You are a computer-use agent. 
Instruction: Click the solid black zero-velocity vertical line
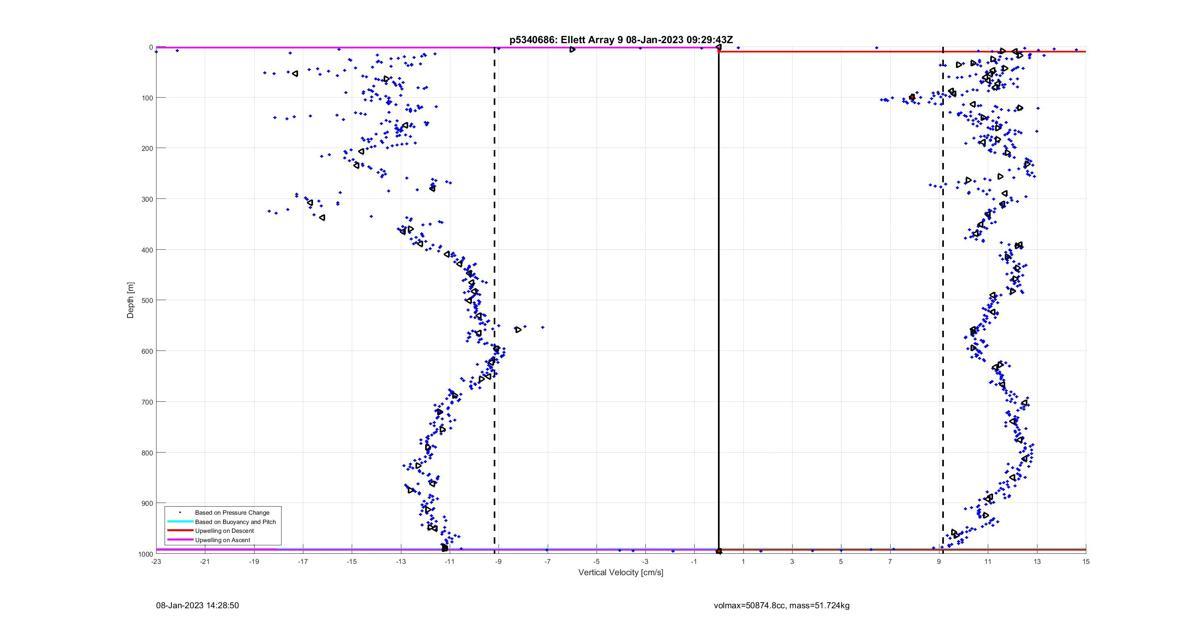coord(719,300)
